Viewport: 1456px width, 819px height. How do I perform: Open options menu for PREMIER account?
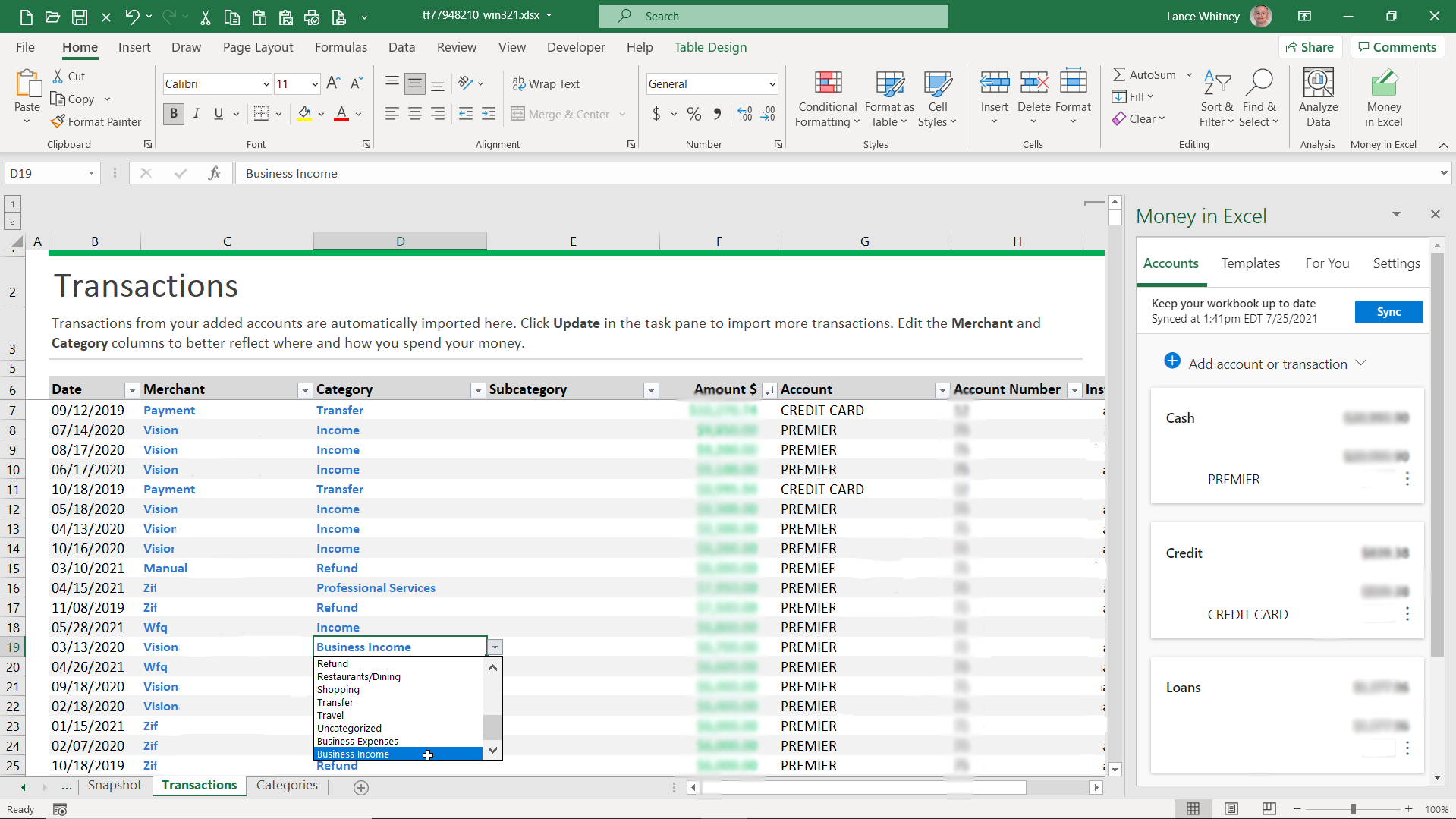tap(1407, 479)
